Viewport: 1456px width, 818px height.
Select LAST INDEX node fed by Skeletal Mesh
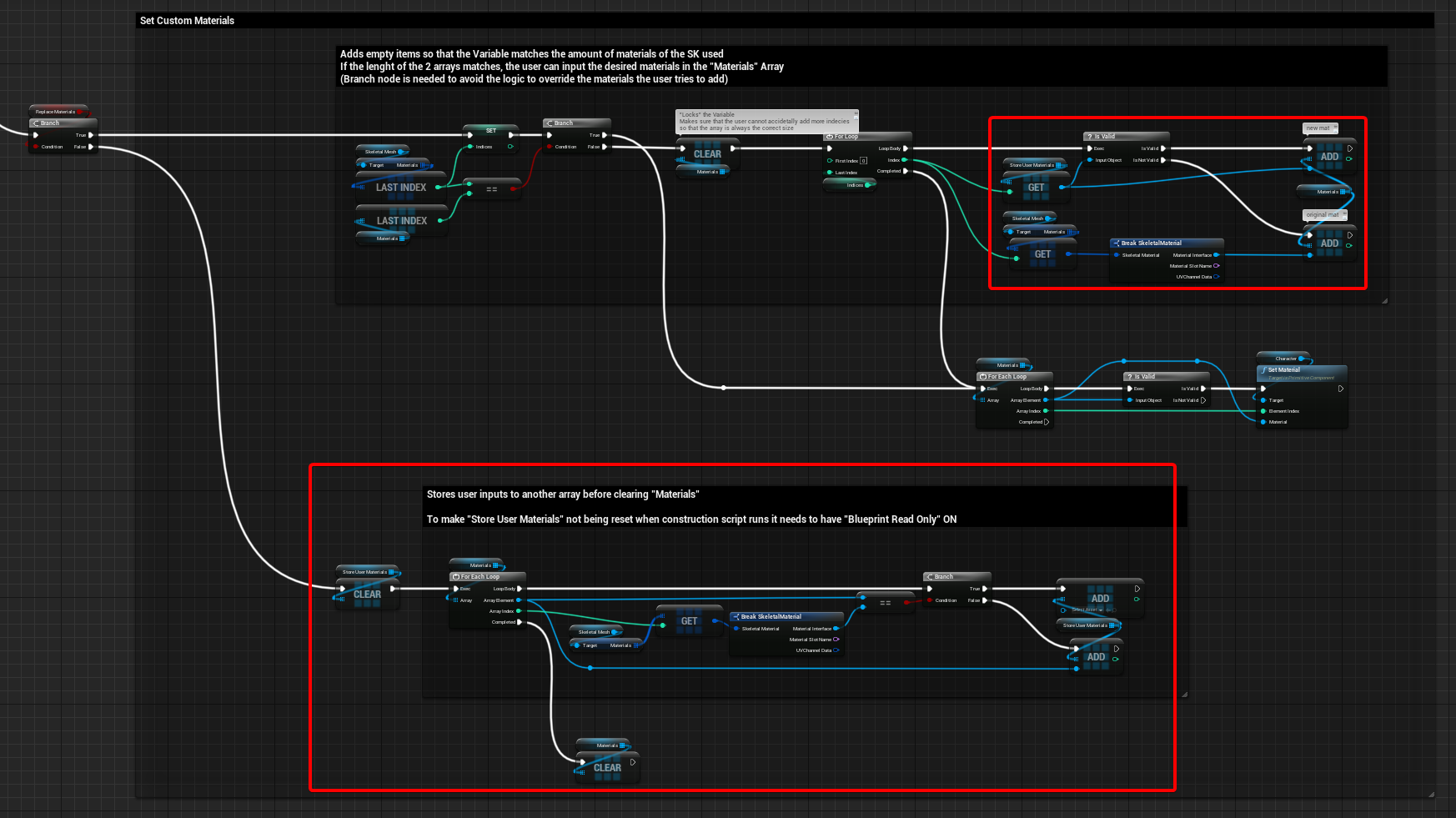[x=400, y=187]
